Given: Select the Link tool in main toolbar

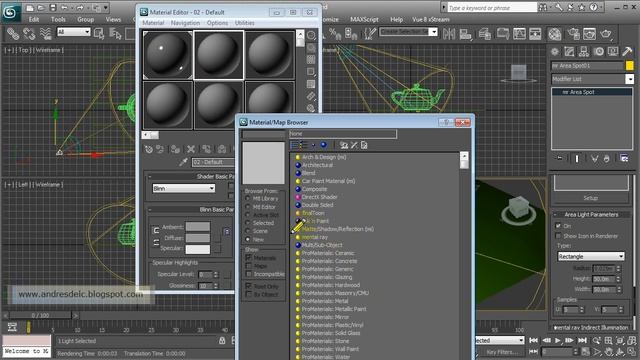Looking at the screenshot, I should 13,33.
